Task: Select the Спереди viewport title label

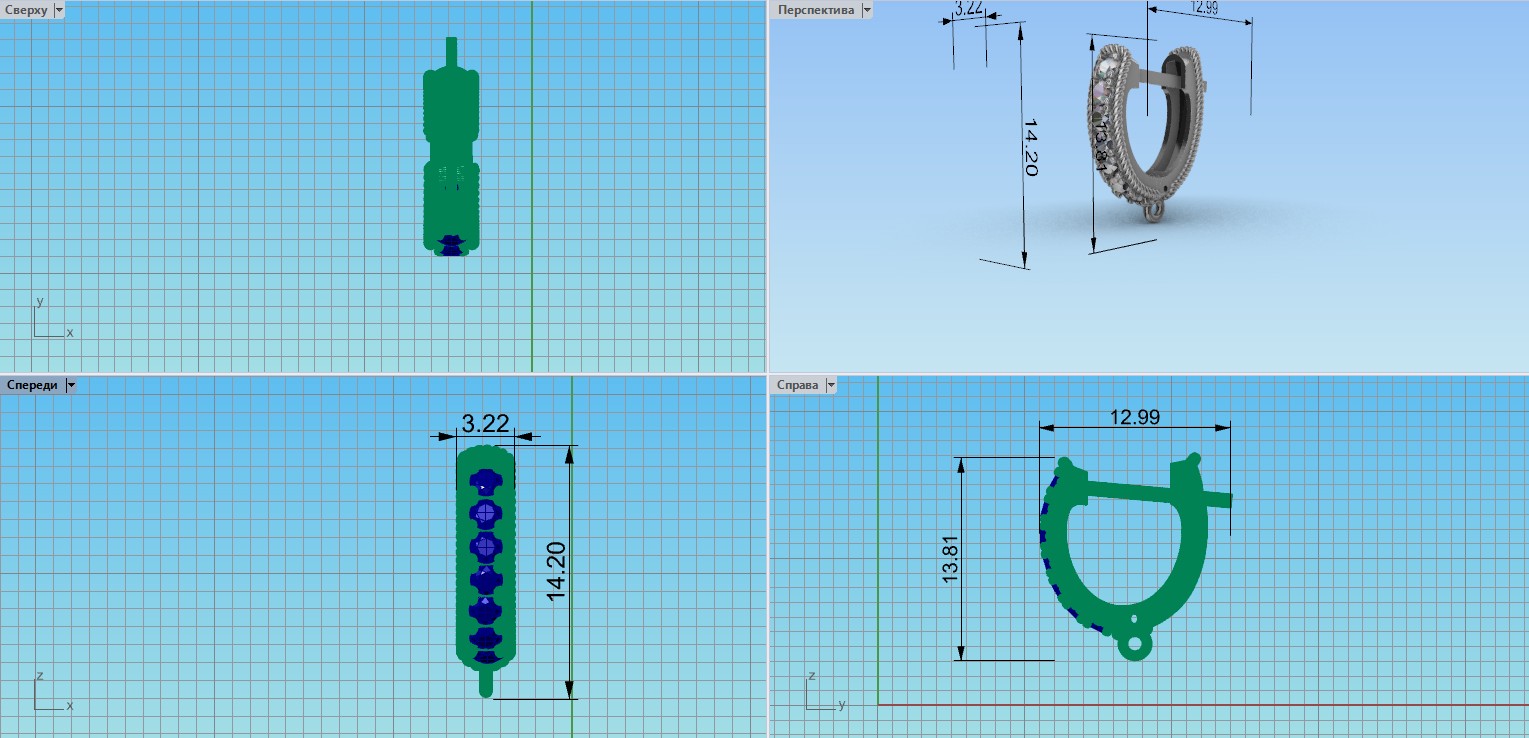Action: (x=32, y=385)
